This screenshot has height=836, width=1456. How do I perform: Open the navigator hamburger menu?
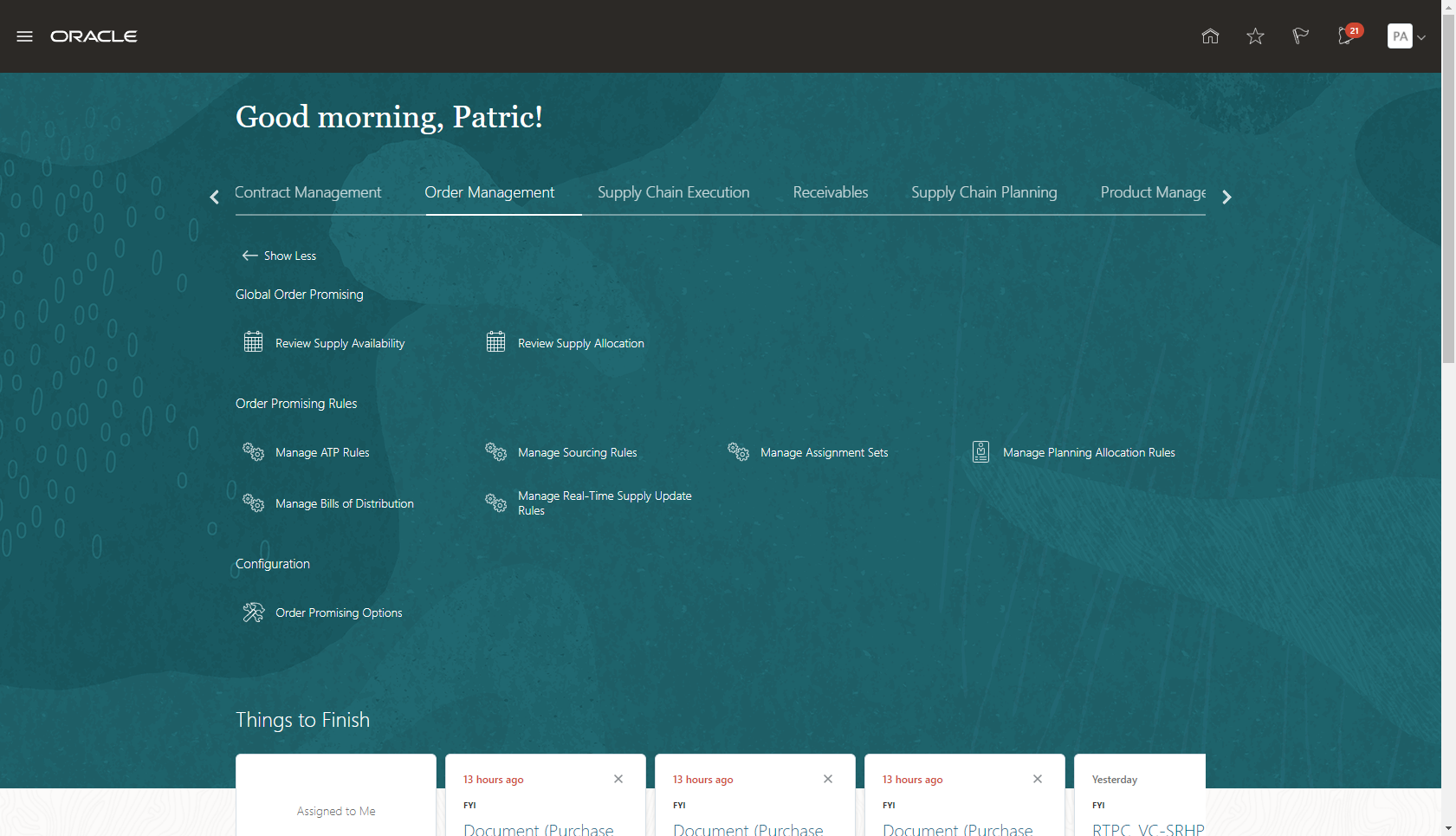(x=24, y=36)
